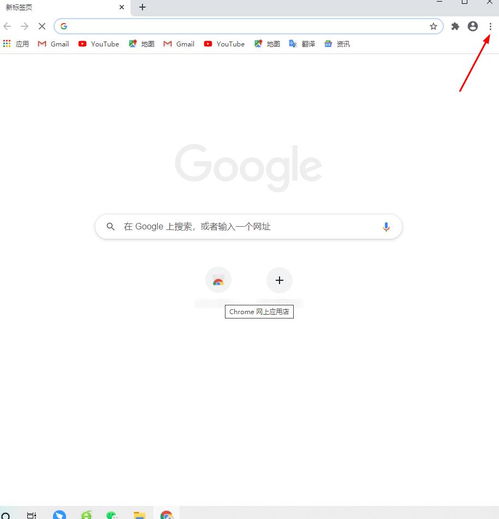The image size is (499, 519).
Task: Open a new tab with the plus button
Action: coord(142,7)
